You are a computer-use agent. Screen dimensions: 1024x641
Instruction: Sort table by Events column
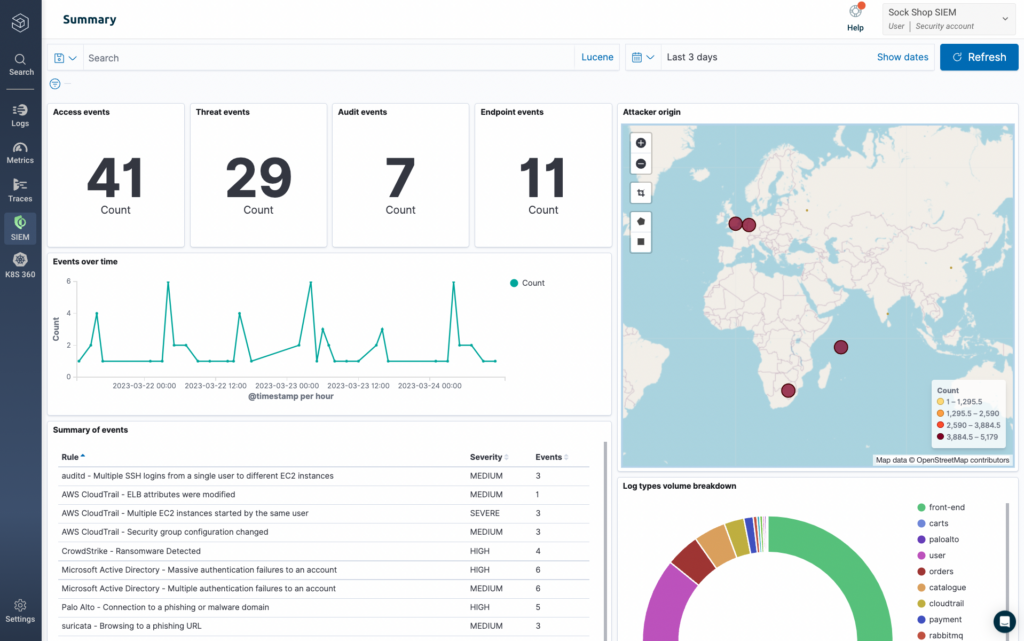(x=552, y=457)
